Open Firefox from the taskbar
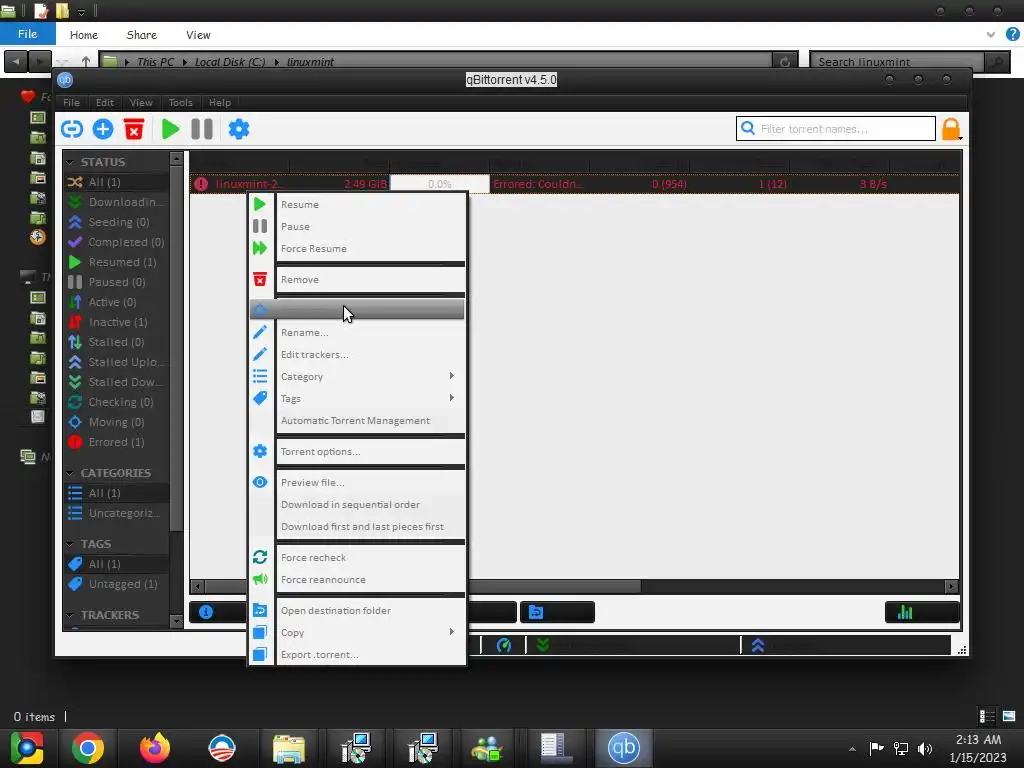 [x=155, y=748]
